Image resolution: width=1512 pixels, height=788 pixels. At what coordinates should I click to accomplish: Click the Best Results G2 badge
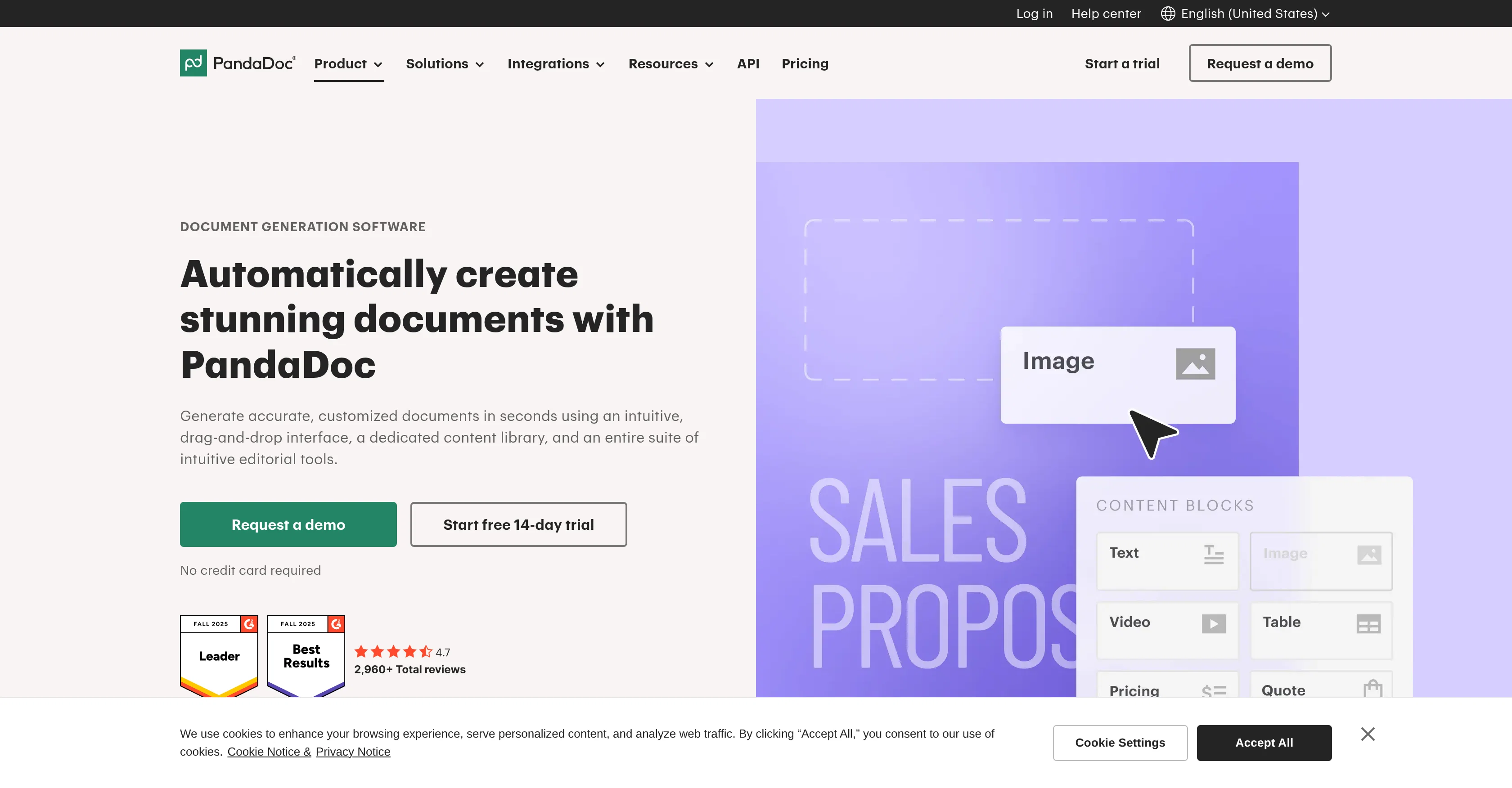point(306,656)
